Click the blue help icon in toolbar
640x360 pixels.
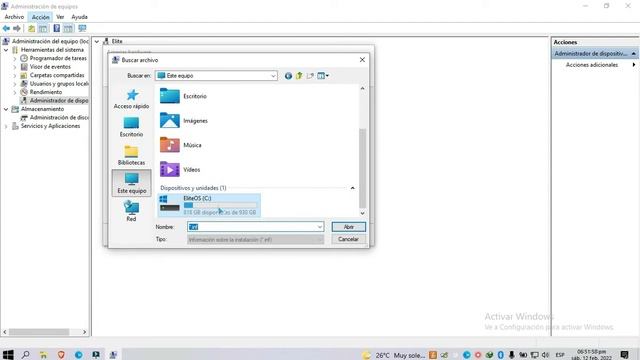[x=57, y=28]
